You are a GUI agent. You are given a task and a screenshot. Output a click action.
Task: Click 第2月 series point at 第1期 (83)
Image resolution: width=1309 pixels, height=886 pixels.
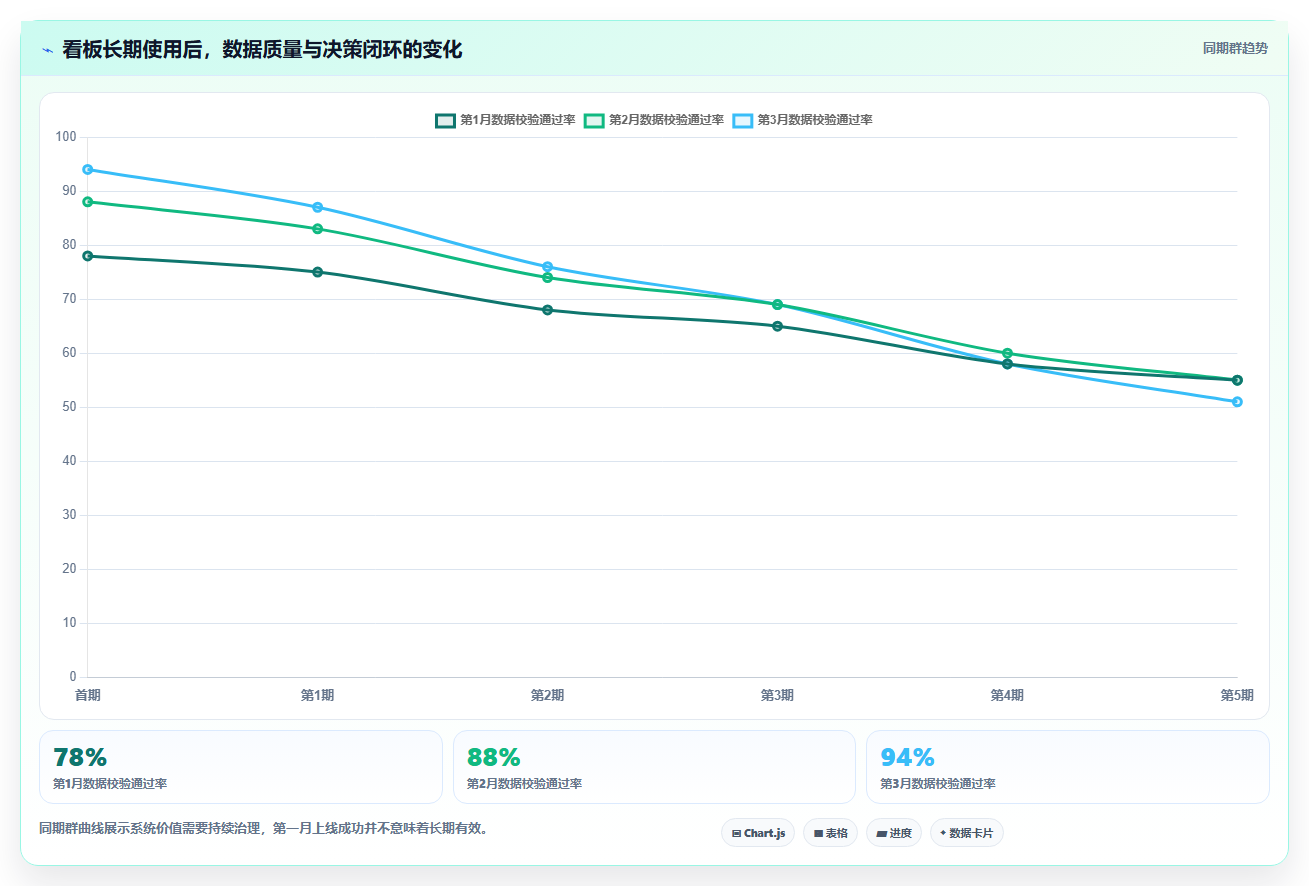click(x=318, y=229)
